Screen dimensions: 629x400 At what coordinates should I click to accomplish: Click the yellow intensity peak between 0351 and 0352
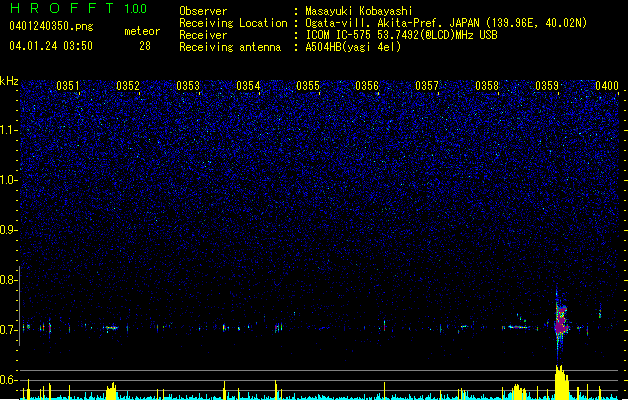(x=112, y=391)
